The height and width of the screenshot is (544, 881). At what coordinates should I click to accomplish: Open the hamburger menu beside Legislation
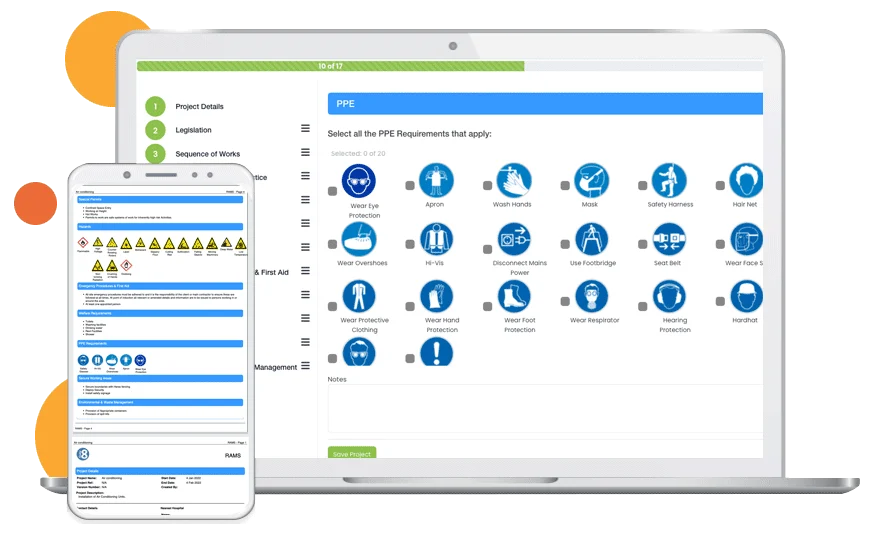(x=305, y=129)
